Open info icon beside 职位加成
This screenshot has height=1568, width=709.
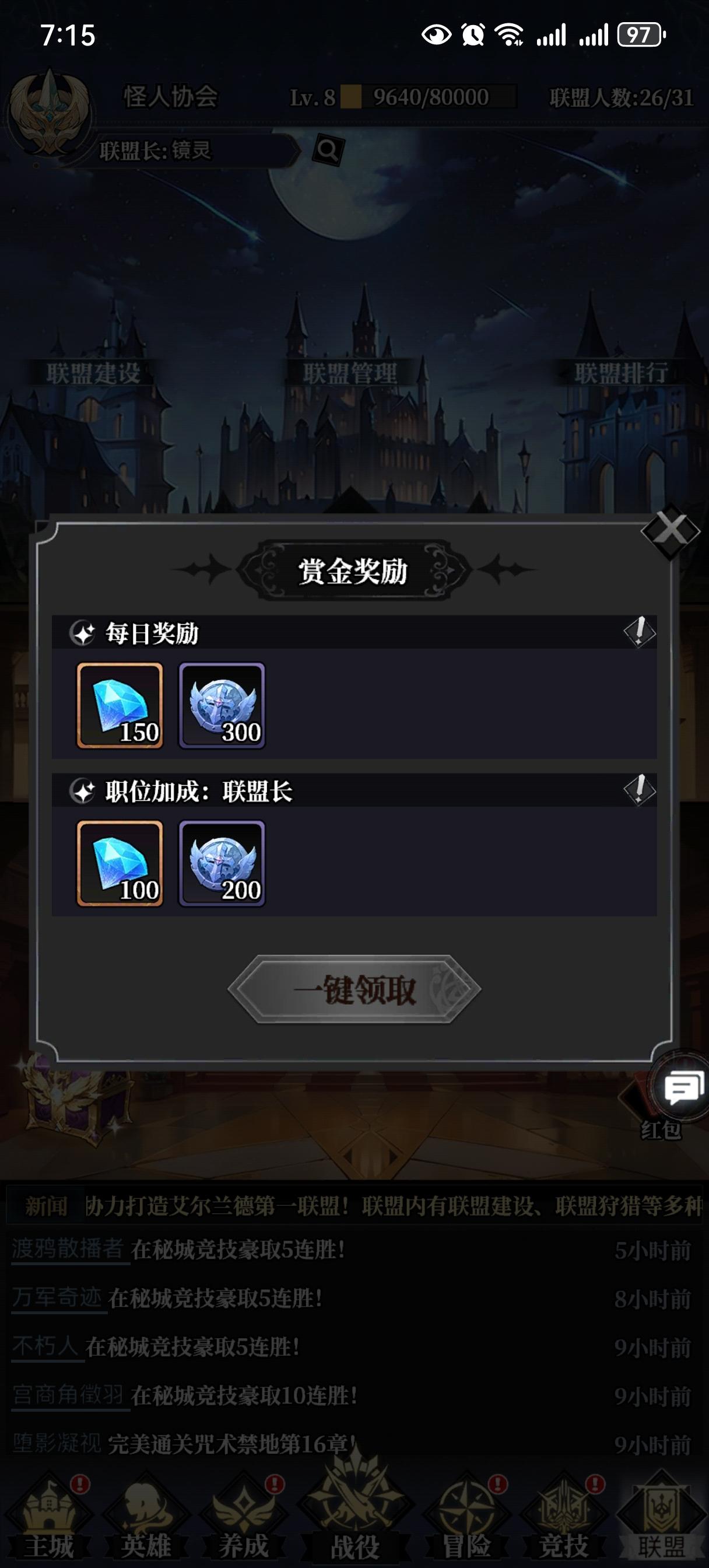(639, 790)
